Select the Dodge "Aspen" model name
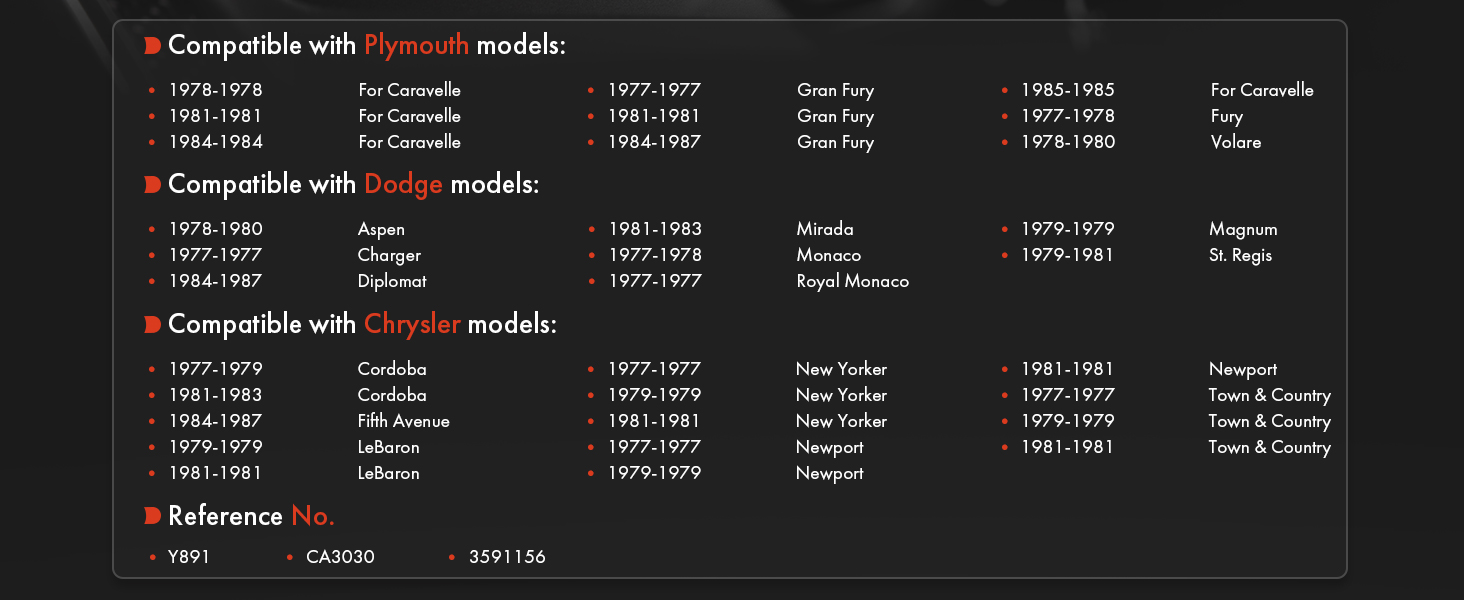1464x600 pixels. point(381,229)
